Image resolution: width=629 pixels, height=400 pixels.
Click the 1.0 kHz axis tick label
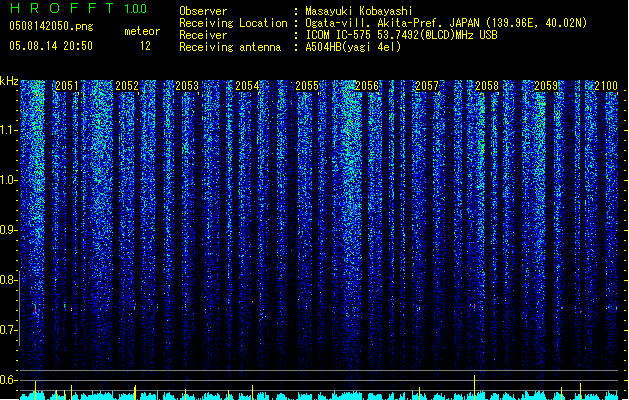point(7,180)
